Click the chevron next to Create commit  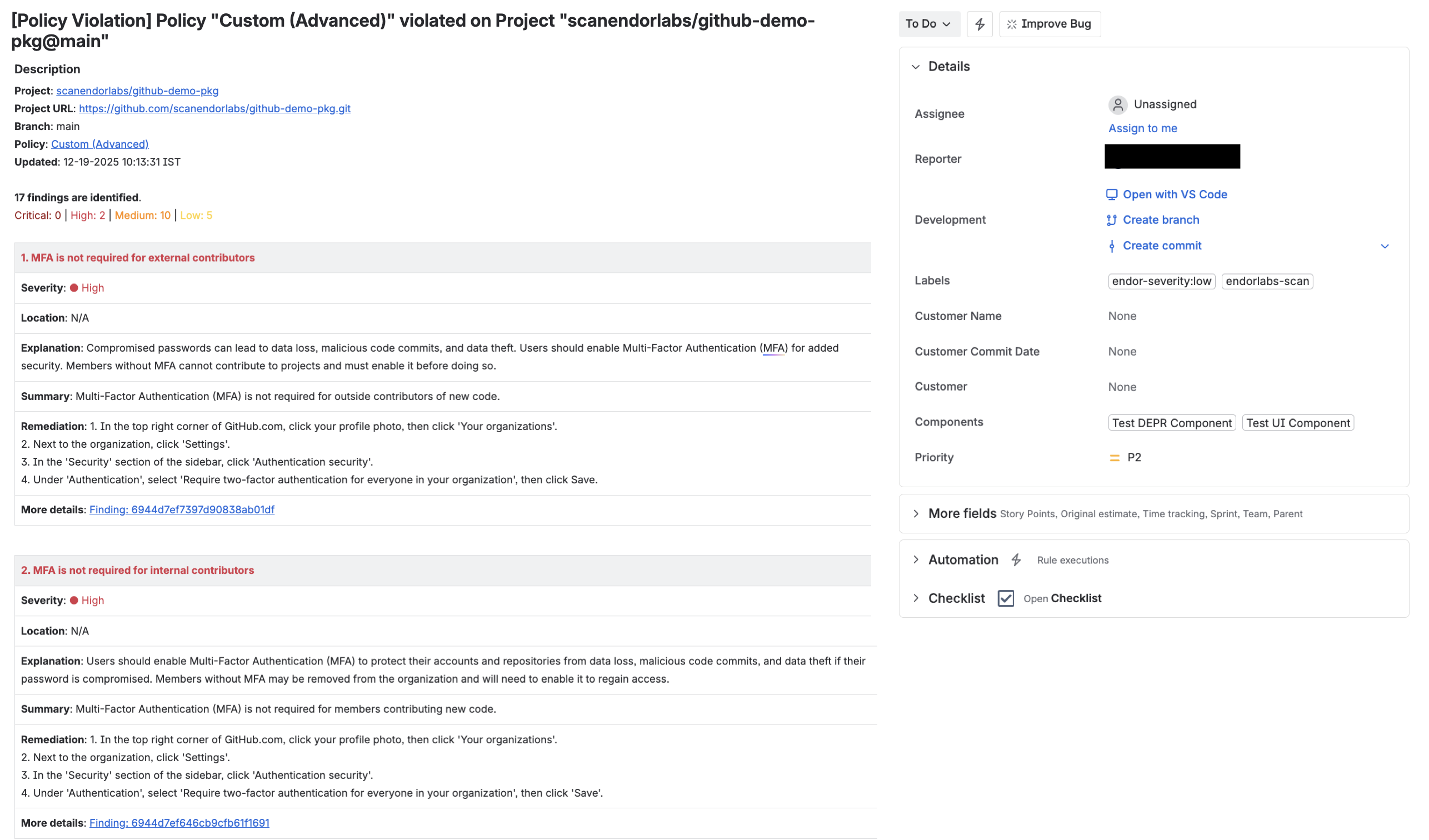1385,246
